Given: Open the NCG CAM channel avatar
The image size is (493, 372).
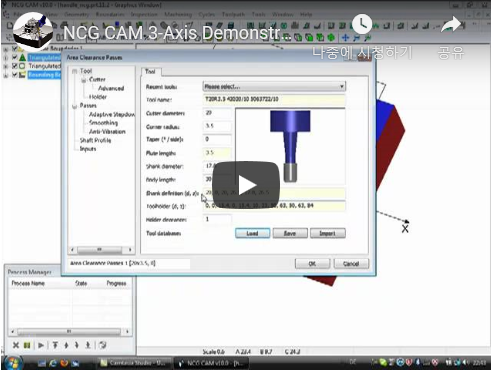Looking at the screenshot, I should click(x=33, y=32).
